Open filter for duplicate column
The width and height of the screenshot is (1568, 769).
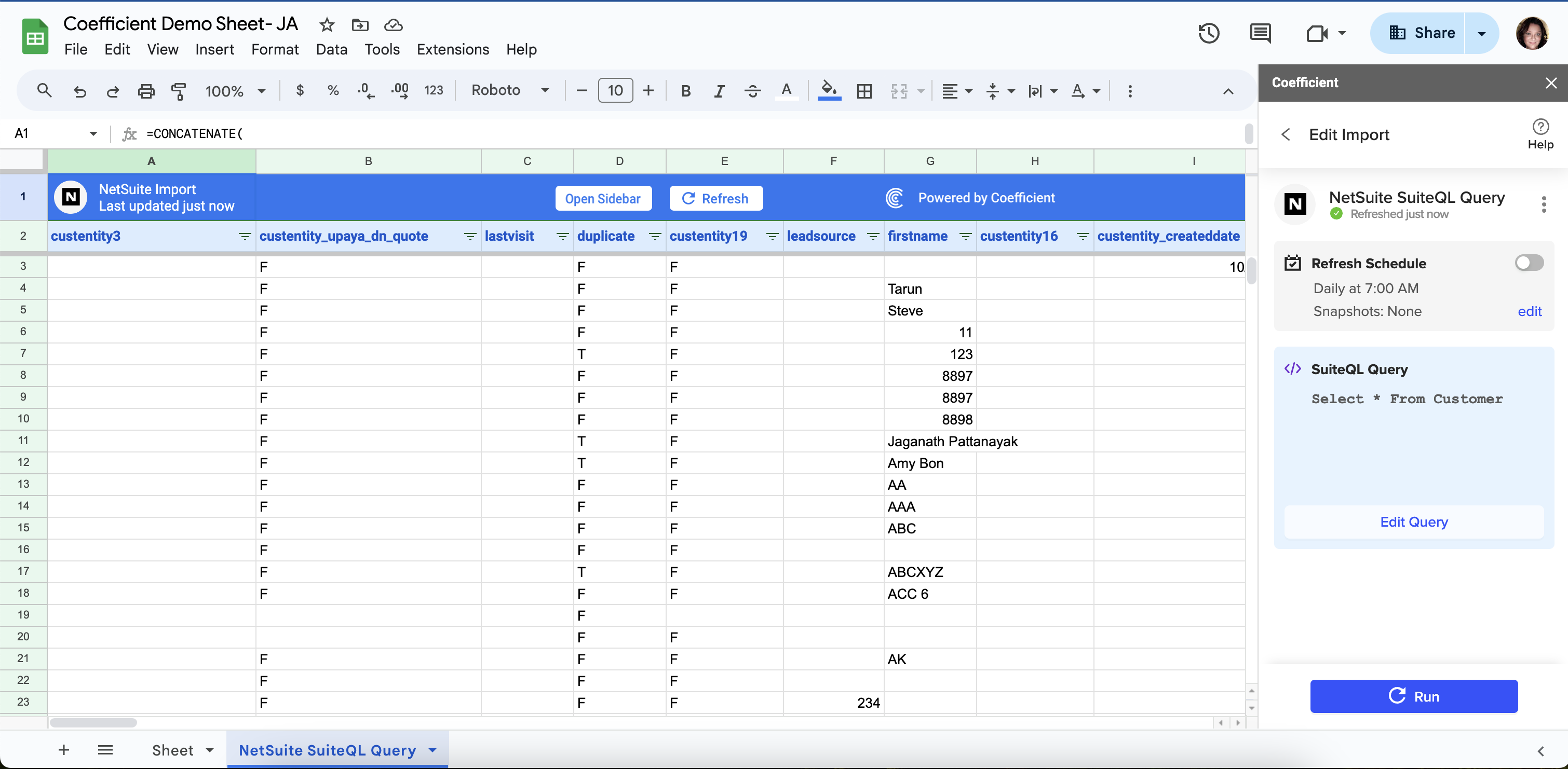(x=655, y=236)
